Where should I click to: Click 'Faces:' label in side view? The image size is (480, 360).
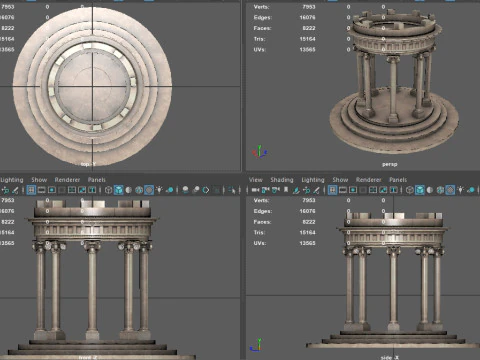click(x=262, y=222)
